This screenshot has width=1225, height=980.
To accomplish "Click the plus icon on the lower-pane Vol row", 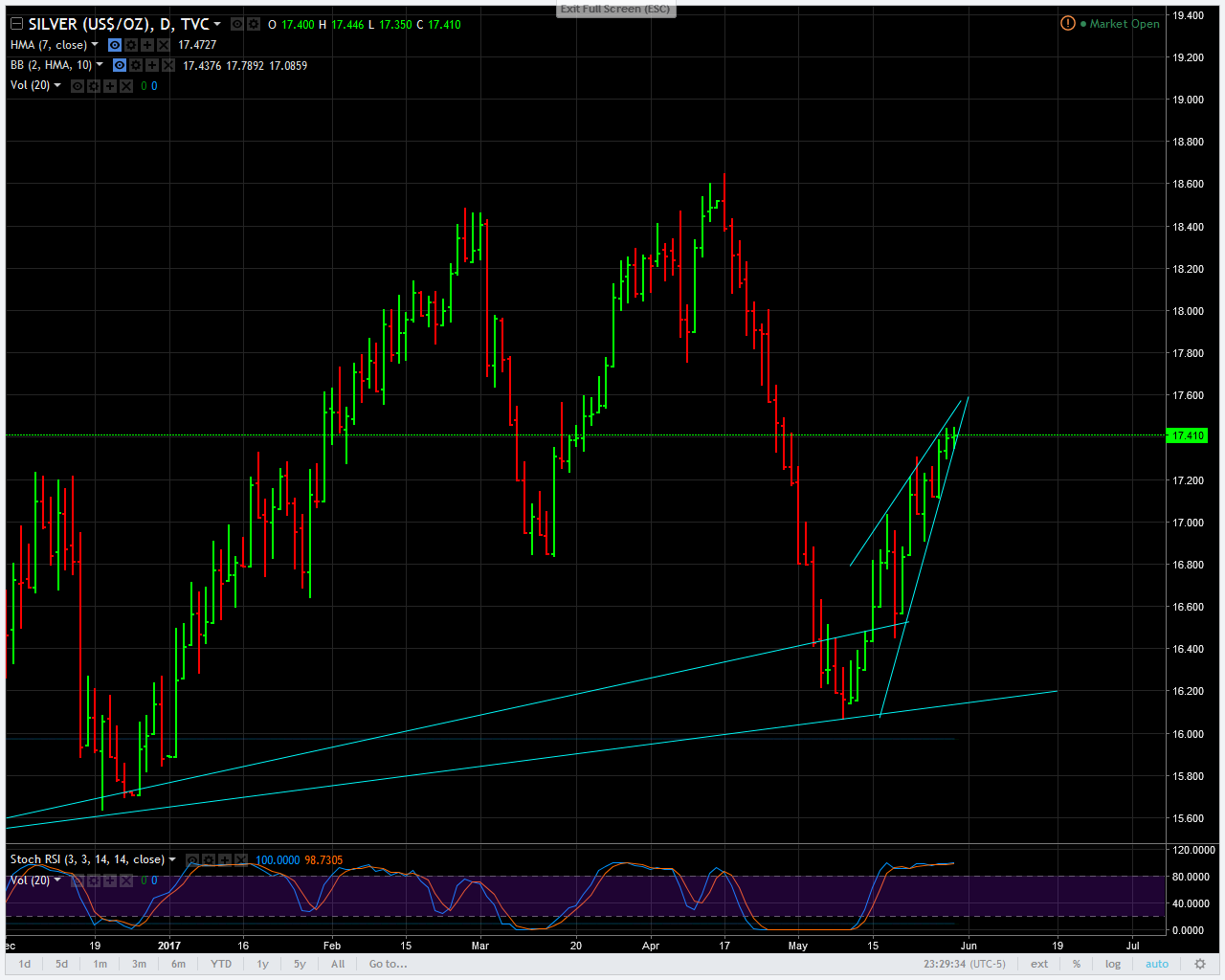I will [x=110, y=880].
